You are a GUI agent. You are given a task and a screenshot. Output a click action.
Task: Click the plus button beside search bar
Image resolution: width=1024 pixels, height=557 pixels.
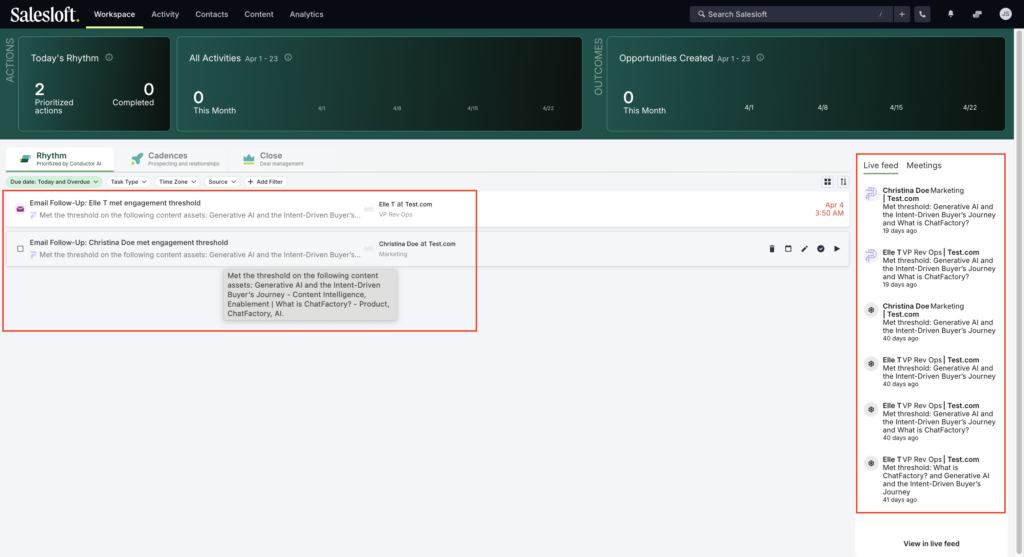(902, 14)
